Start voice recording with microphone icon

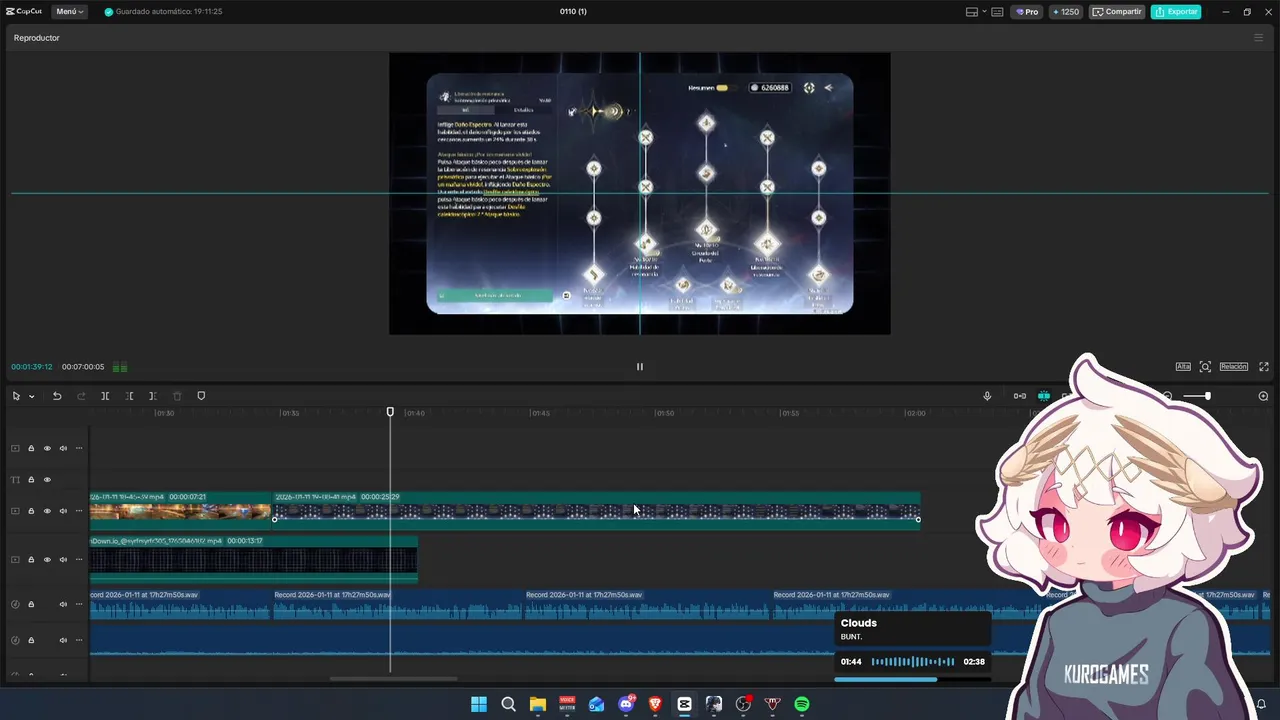pyautogui.click(x=987, y=396)
